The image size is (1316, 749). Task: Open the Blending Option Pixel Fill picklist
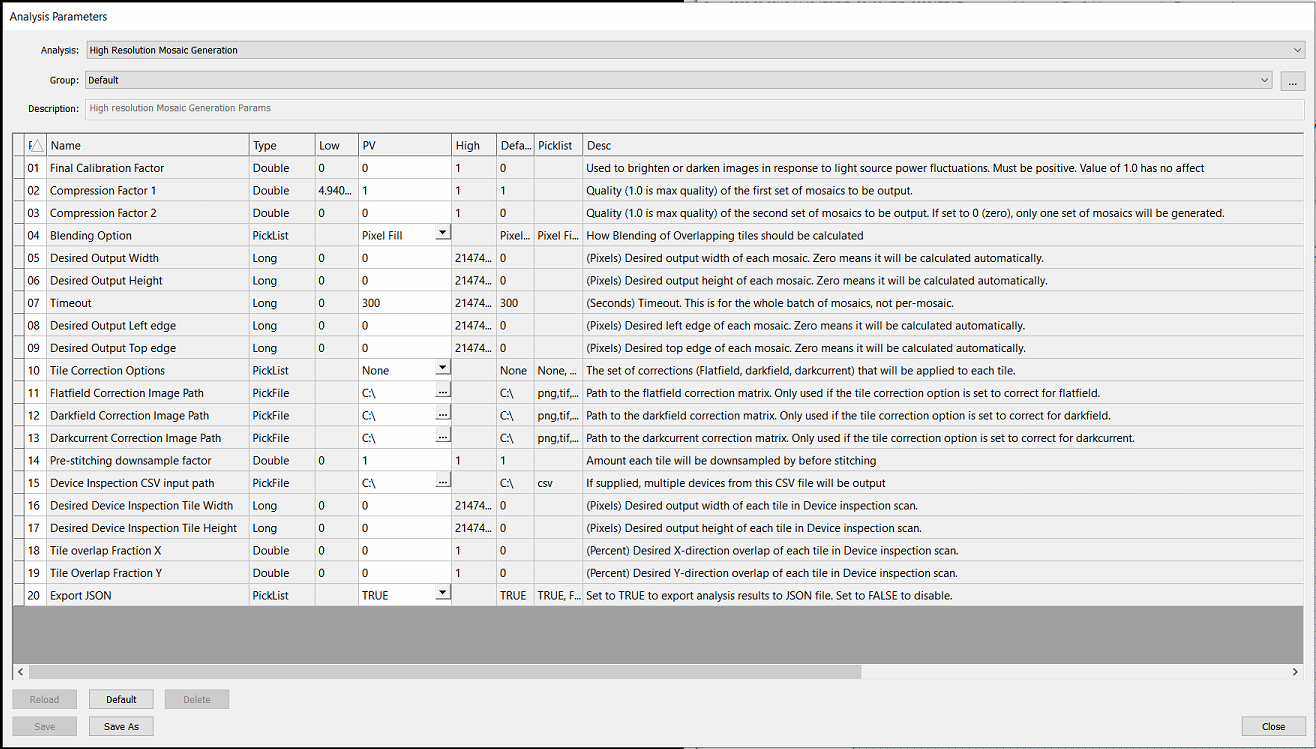coord(442,235)
